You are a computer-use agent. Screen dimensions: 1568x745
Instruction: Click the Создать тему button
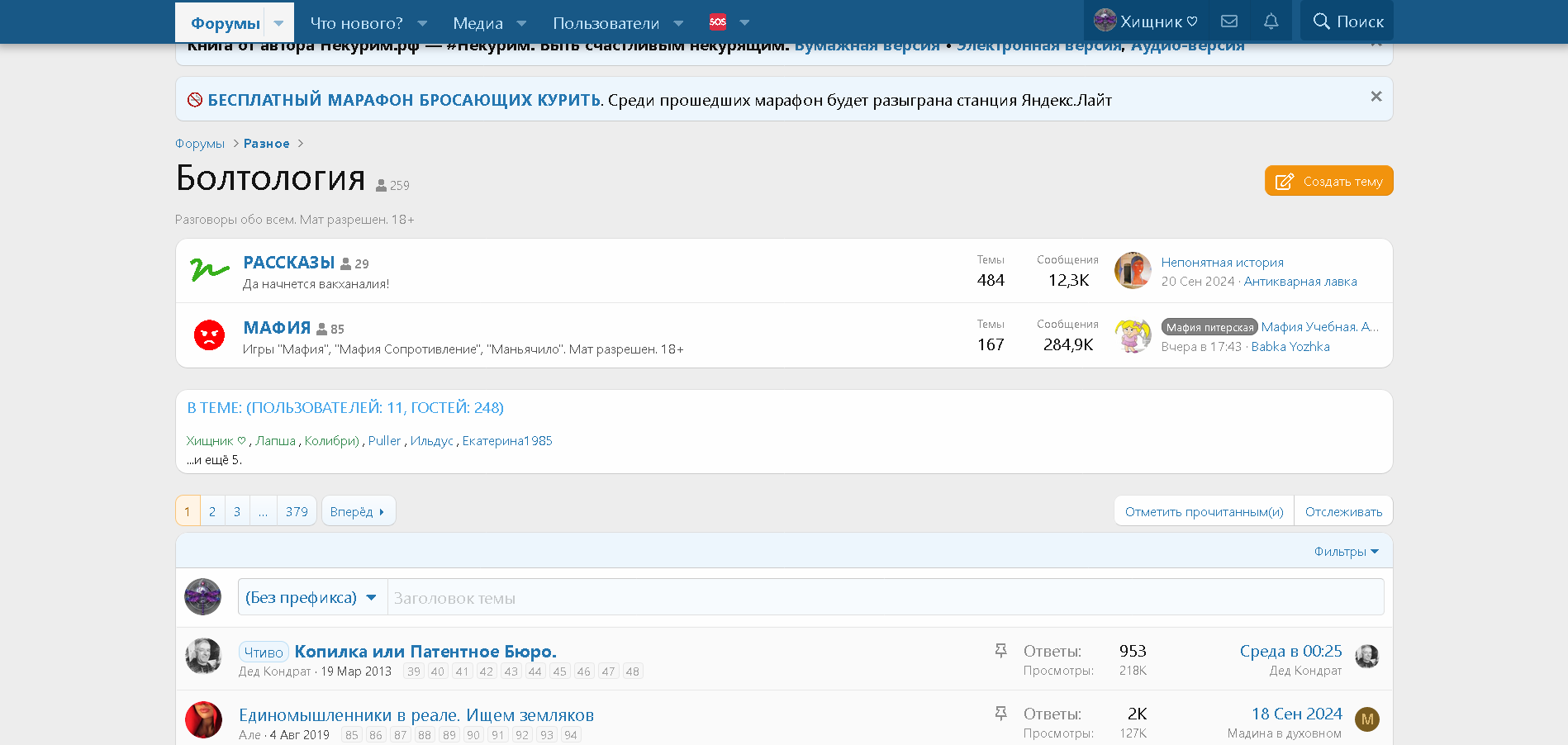click(x=1328, y=181)
